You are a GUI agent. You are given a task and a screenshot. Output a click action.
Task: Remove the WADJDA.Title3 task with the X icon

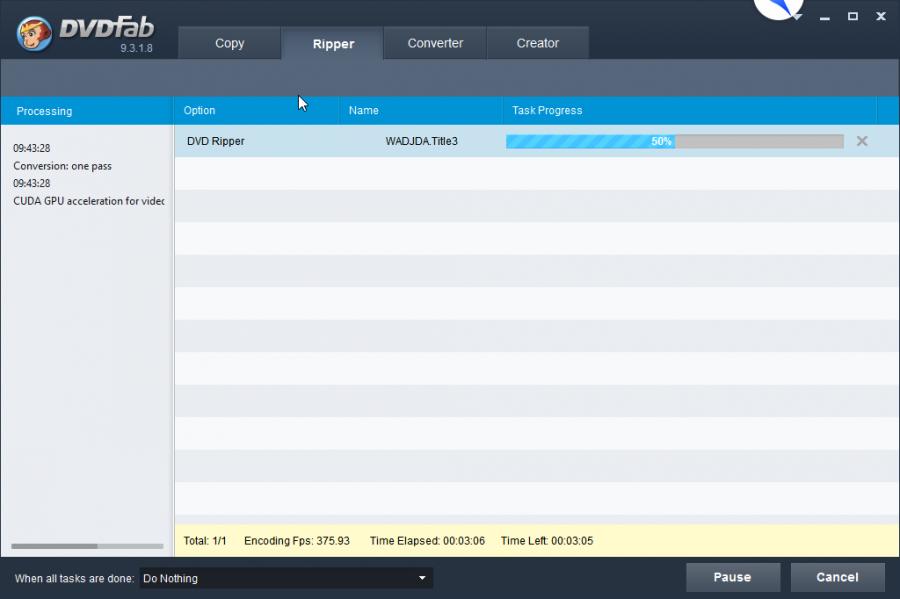(862, 141)
